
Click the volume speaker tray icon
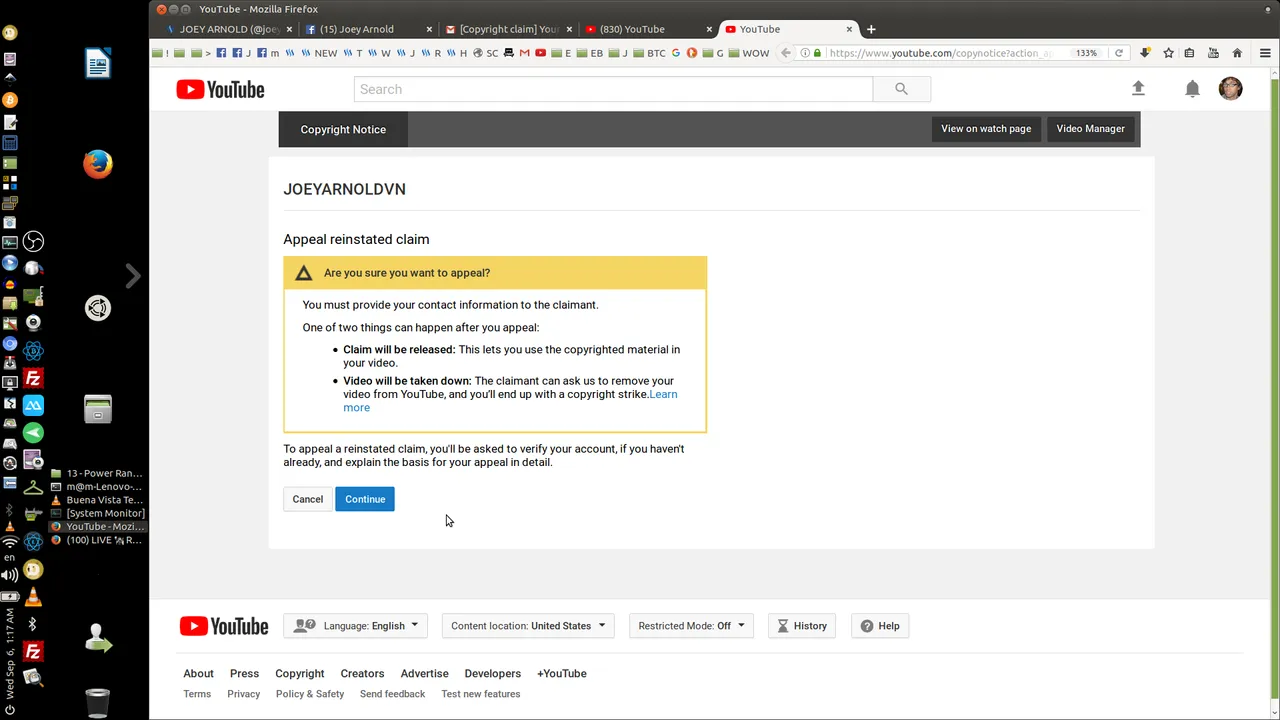click(x=9, y=575)
